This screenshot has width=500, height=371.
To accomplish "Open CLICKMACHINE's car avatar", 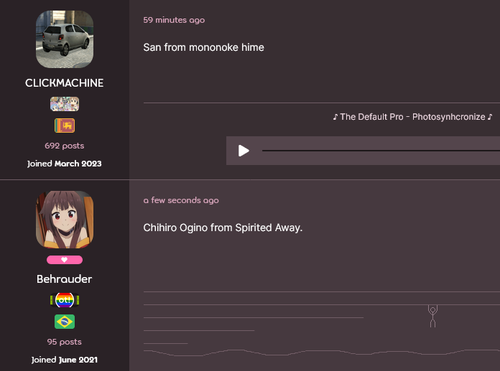I will click(65, 39).
